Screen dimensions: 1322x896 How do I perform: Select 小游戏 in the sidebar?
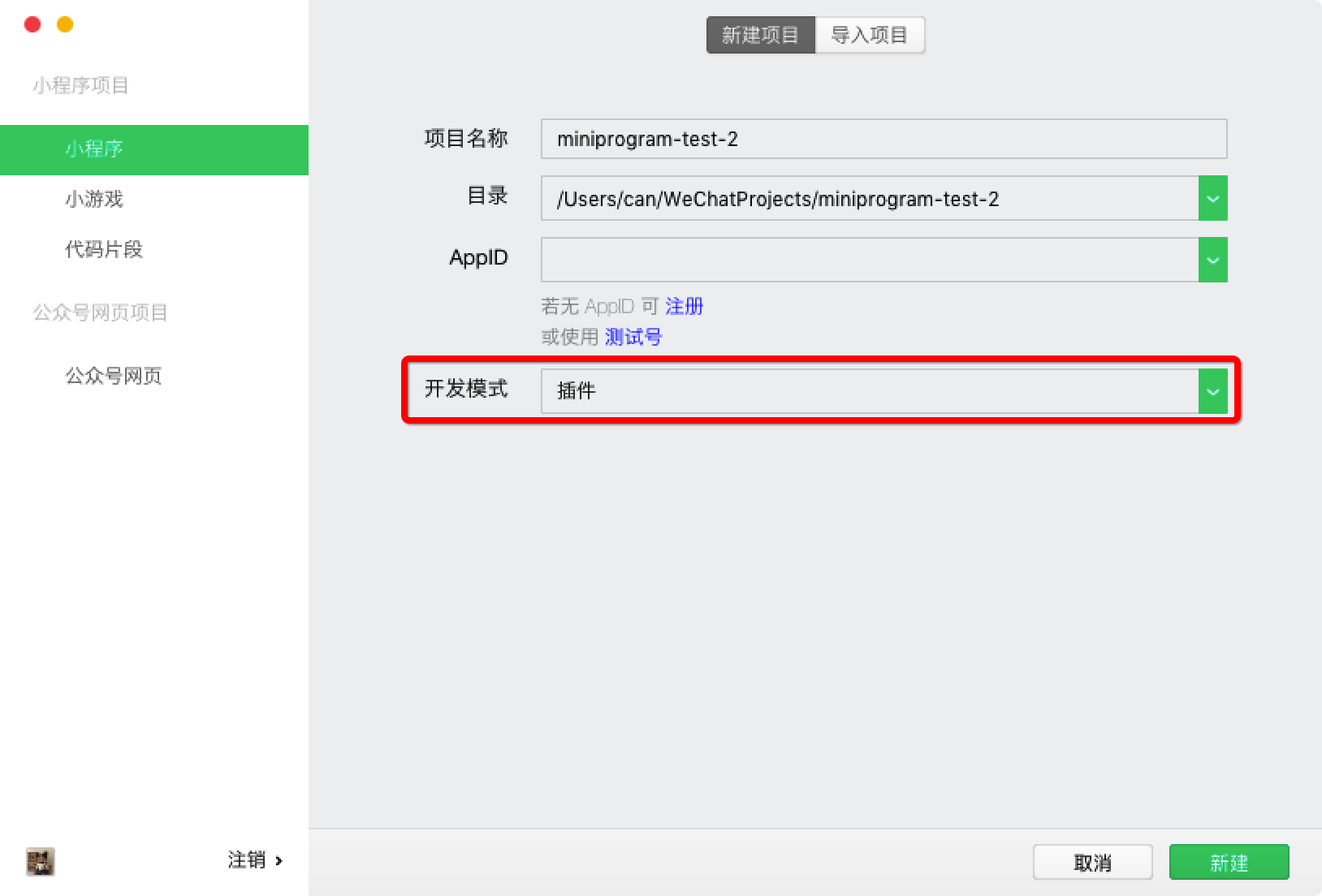tap(94, 199)
